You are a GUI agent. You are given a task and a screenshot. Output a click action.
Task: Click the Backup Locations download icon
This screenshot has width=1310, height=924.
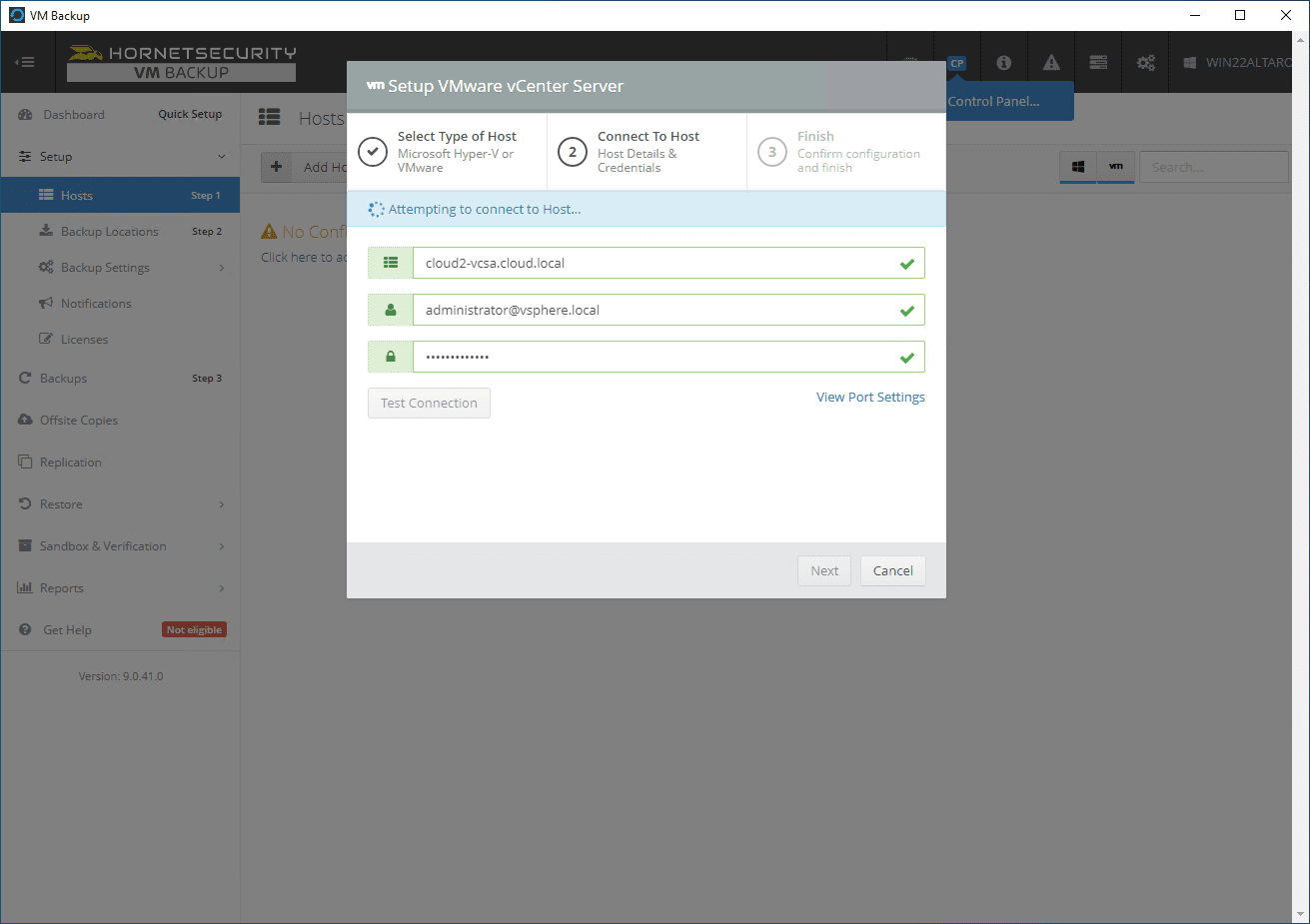pos(46,231)
